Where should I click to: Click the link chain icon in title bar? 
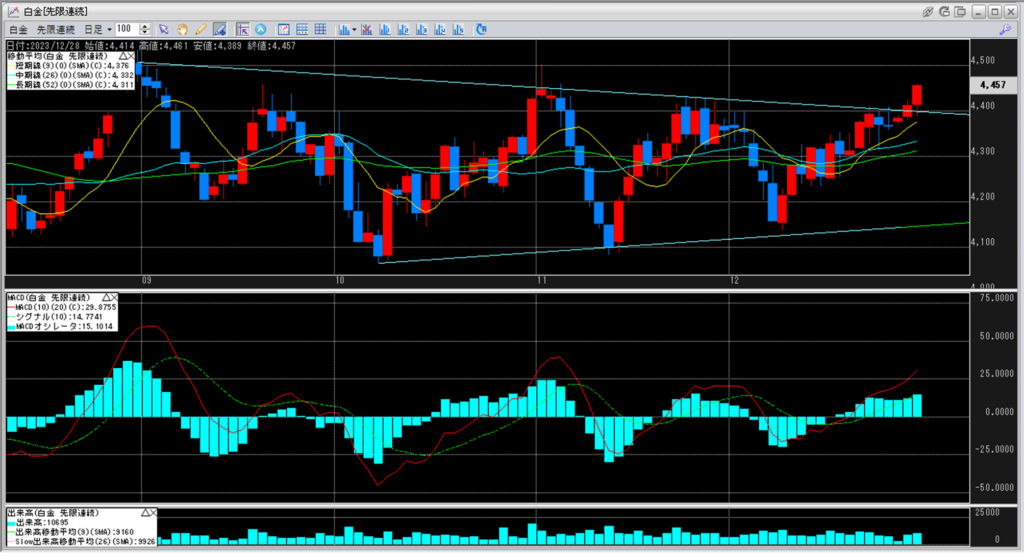[x=927, y=12]
